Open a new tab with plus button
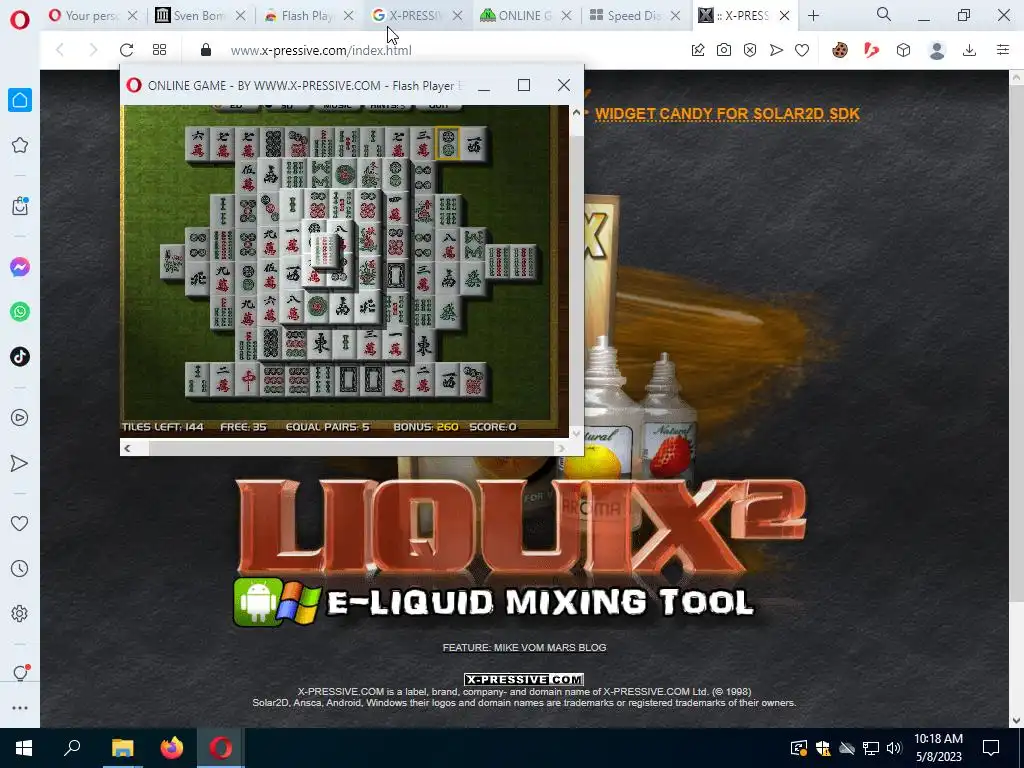 813,16
